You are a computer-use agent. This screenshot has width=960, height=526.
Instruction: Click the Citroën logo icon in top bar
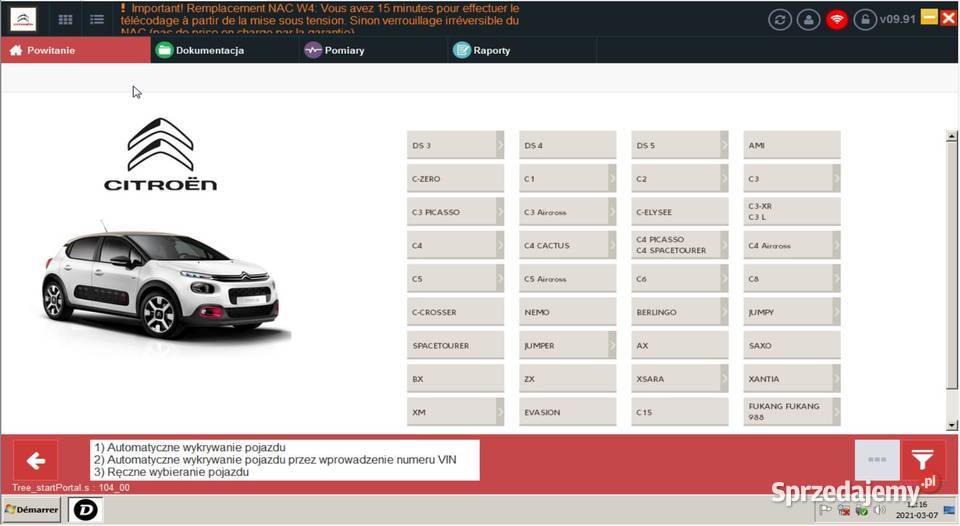pos(23,19)
